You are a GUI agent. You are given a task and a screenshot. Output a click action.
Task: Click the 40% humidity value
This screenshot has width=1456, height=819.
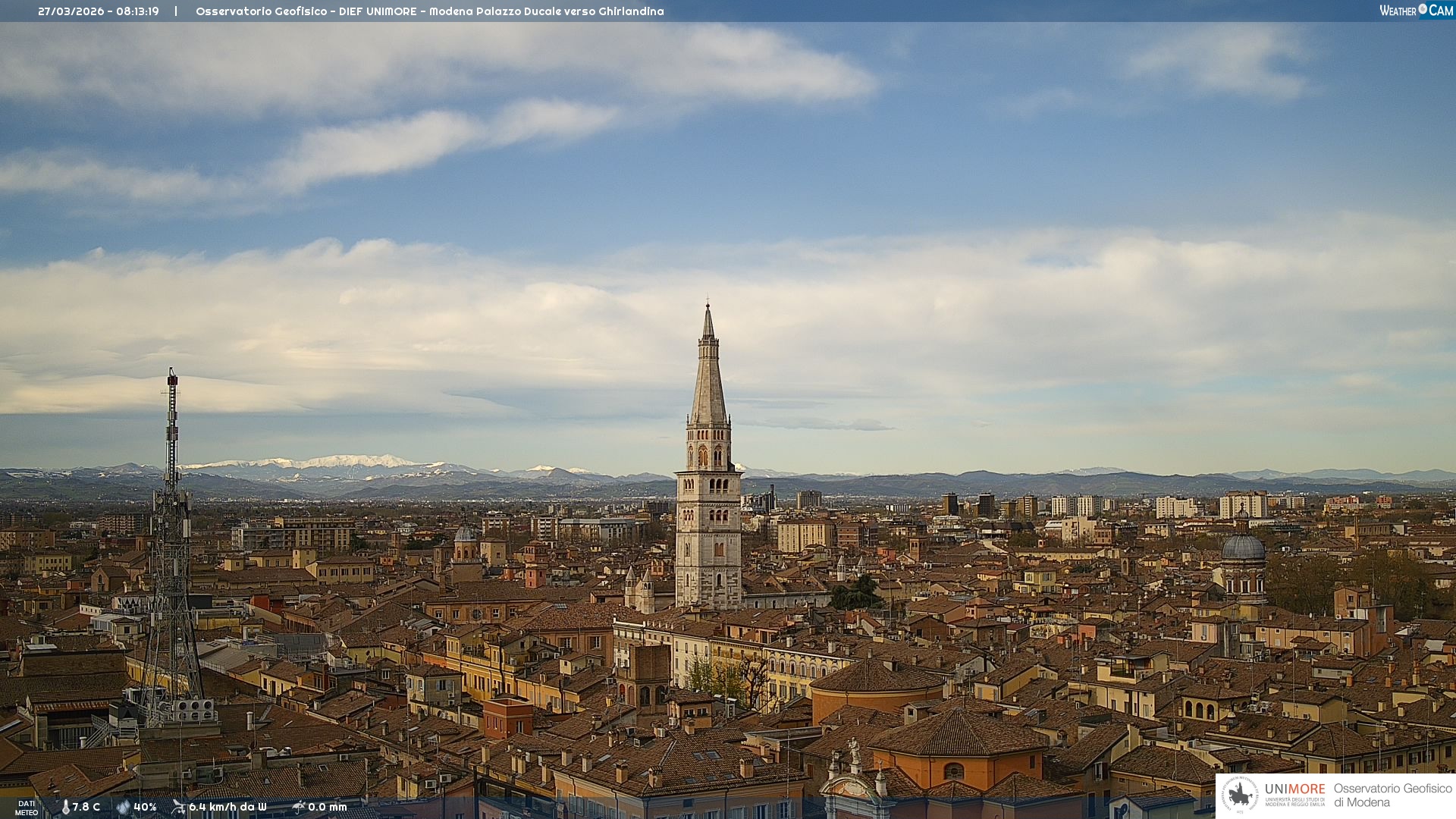pyautogui.click(x=145, y=807)
